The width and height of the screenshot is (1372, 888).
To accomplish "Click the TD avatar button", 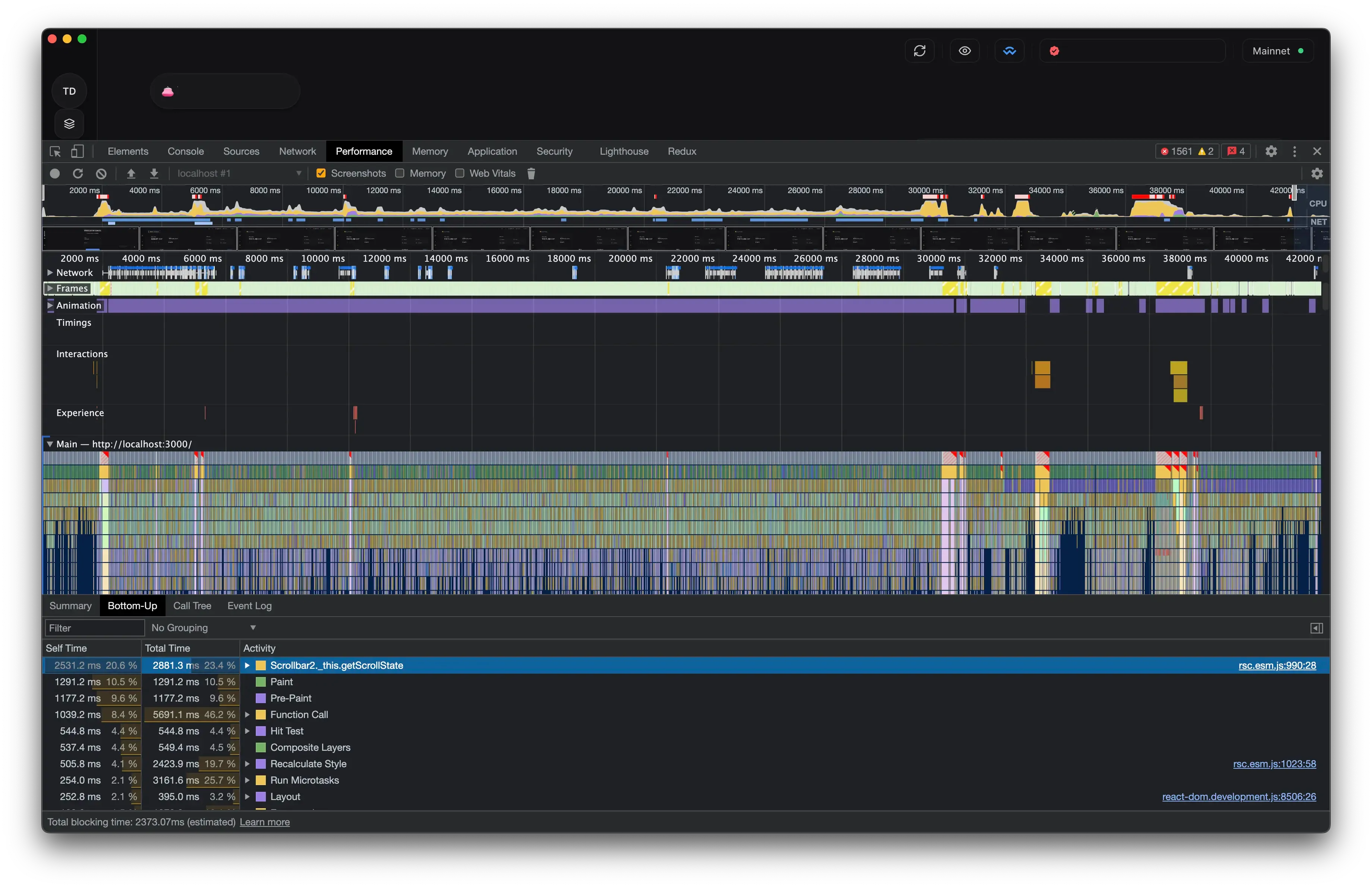I will click(x=69, y=91).
